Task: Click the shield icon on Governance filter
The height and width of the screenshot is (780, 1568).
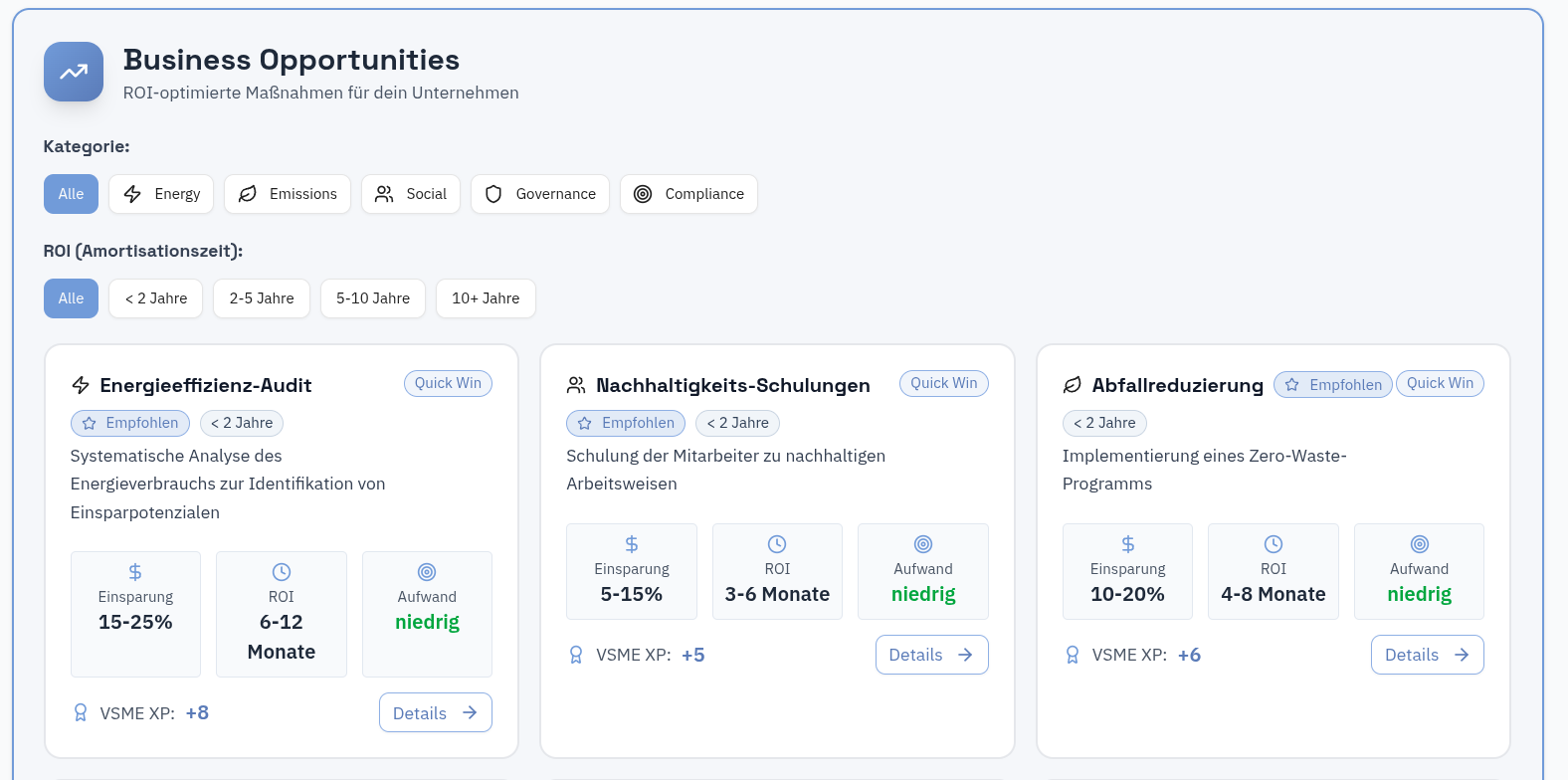Action: click(x=493, y=194)
